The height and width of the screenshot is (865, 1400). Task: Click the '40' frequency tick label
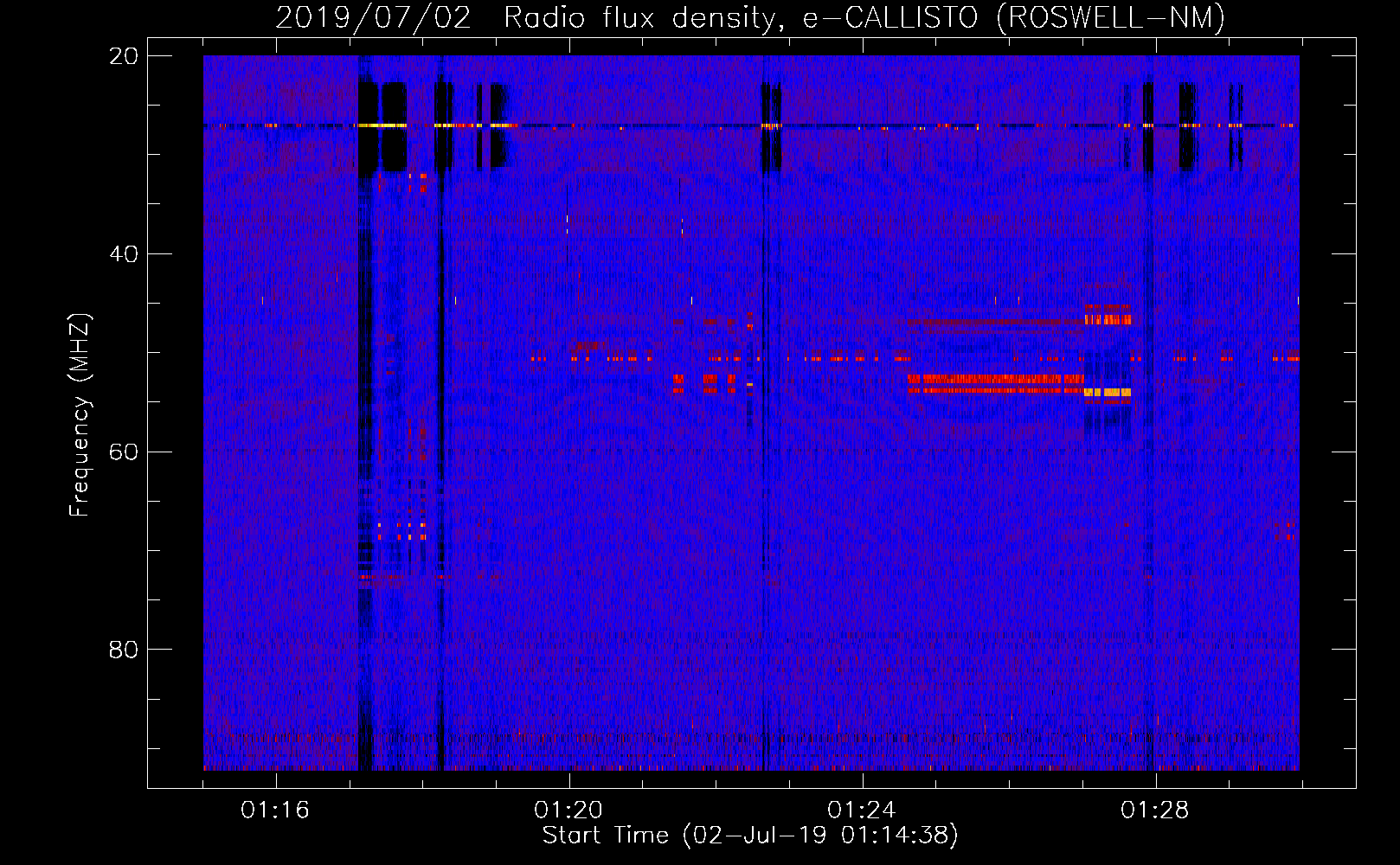[123, 254]
